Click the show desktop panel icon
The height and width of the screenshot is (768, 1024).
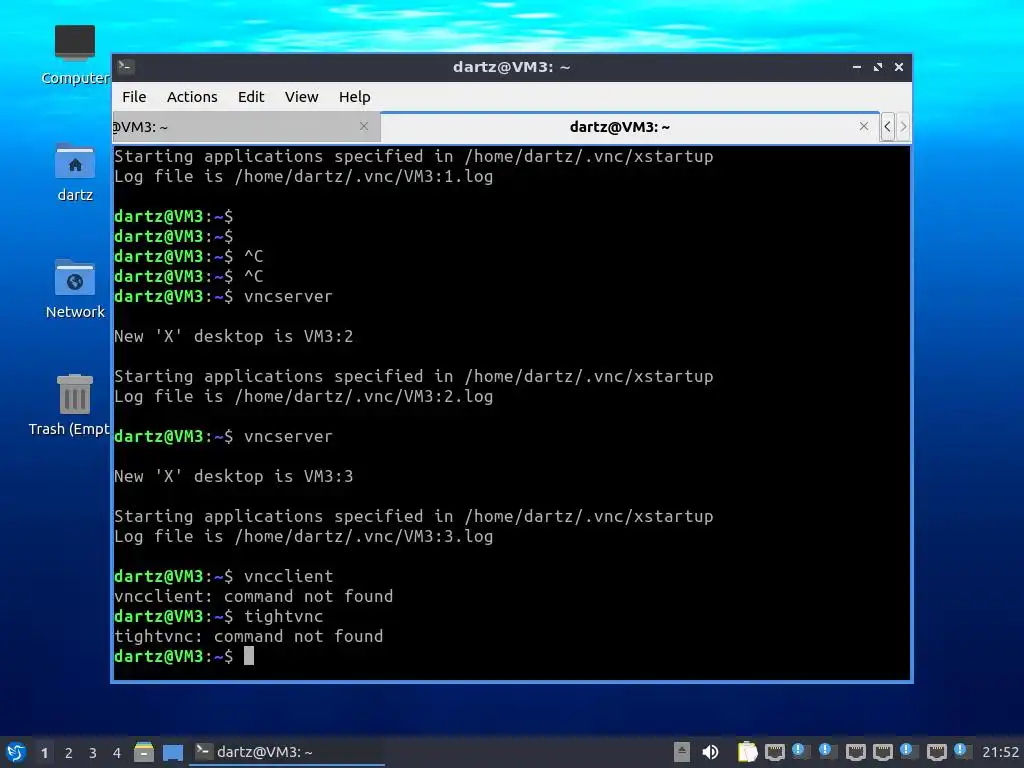tap(173, 752)
